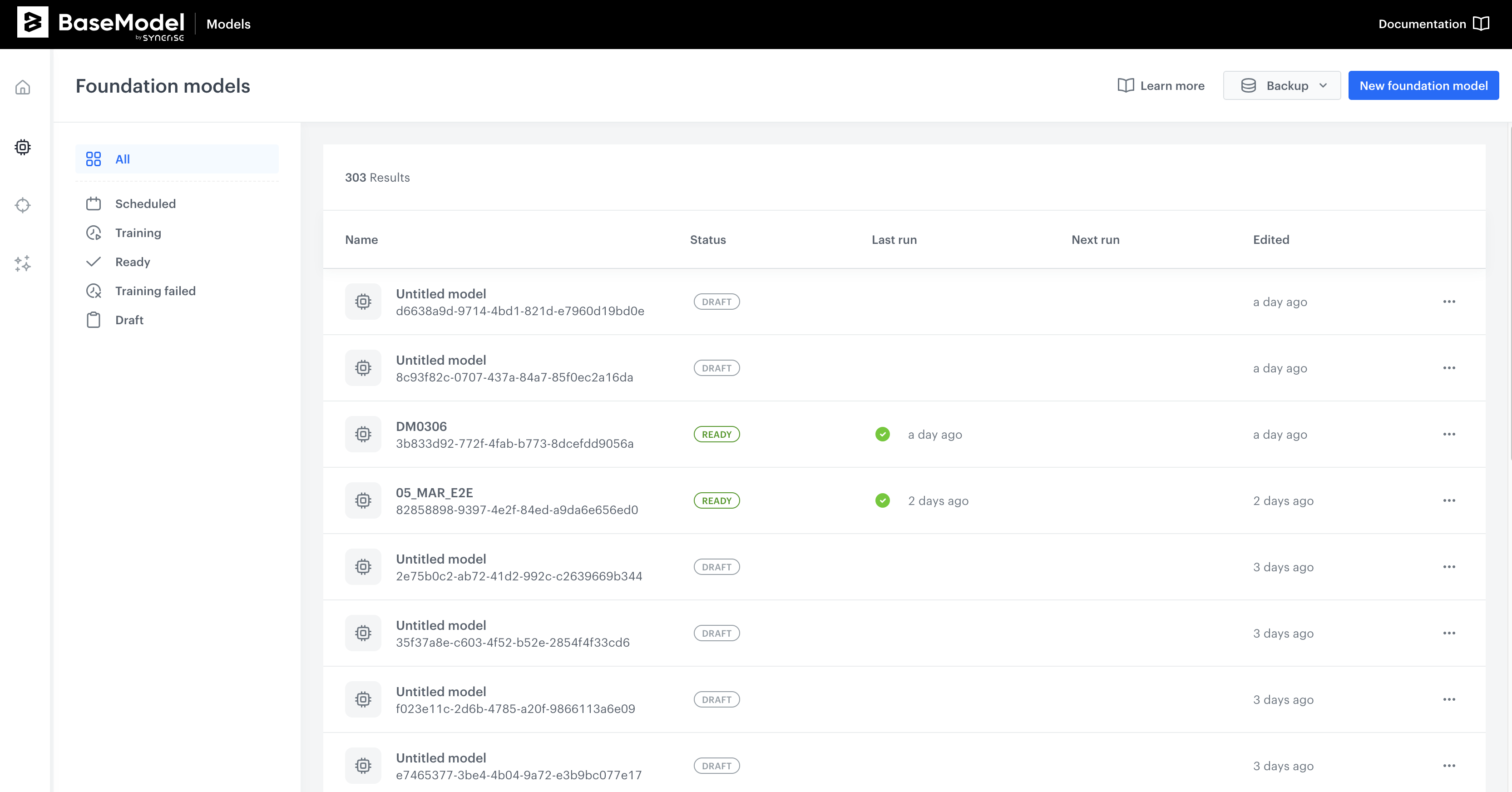1512x792 pixels.
Task: Open the home icon in left sidebar
Action: click(x=22, y=88)
